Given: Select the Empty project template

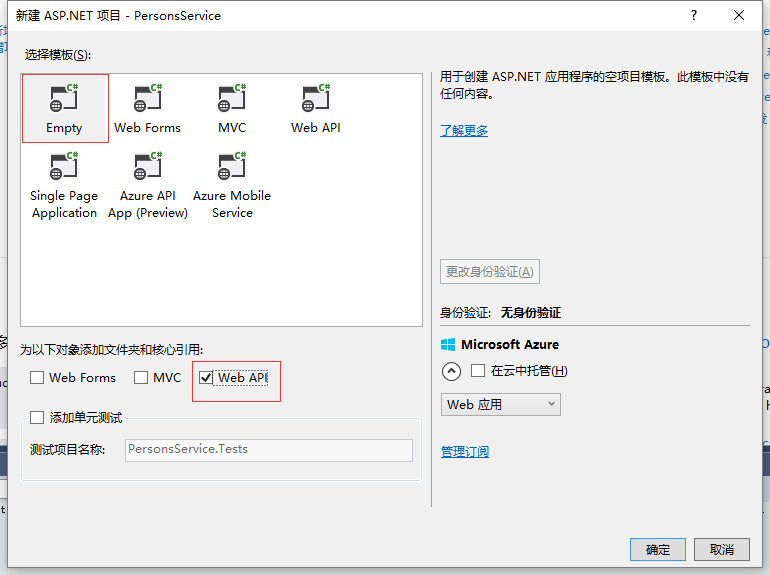Looking at the screenshot, I should coord(64,109).
